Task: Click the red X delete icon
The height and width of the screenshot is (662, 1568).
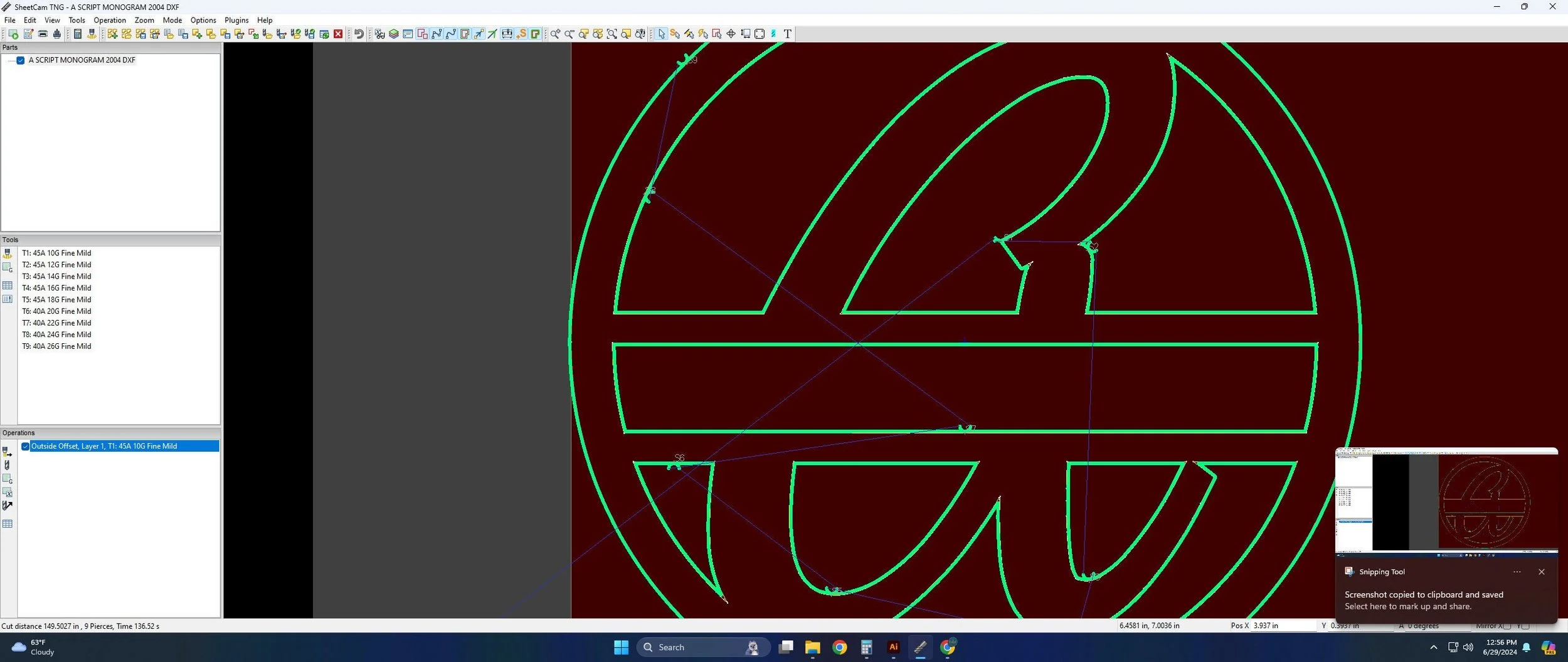Action: pyautogui.click(x=338, y=34)
